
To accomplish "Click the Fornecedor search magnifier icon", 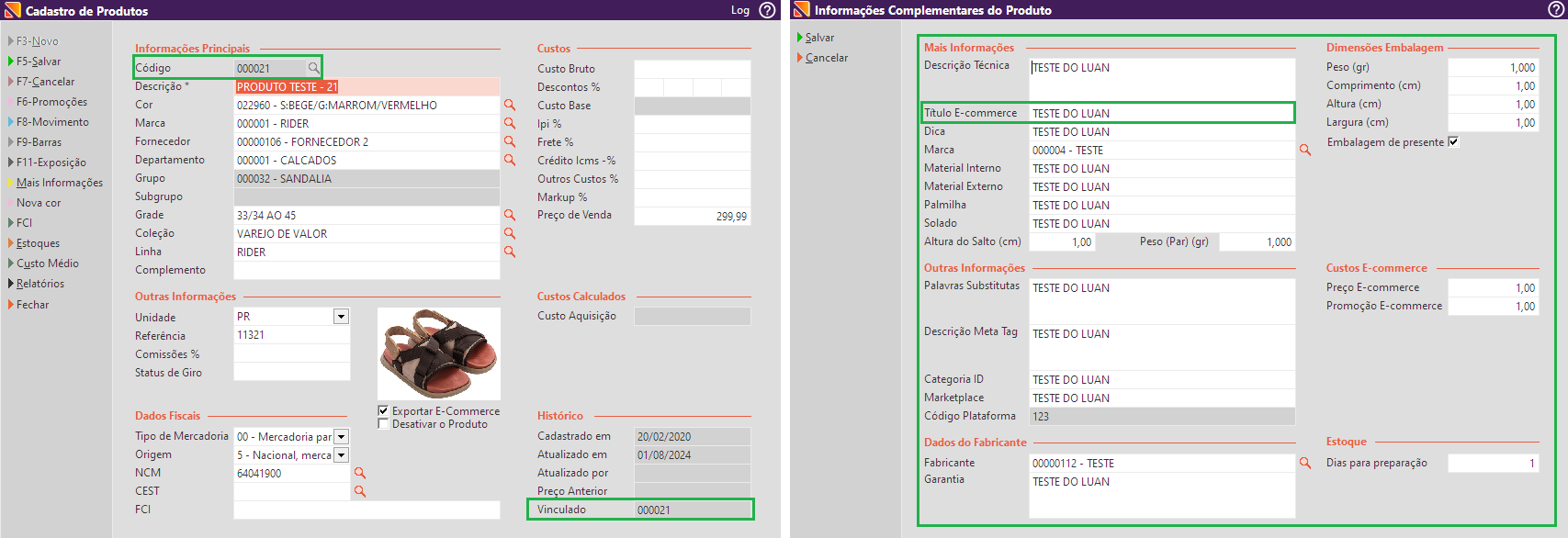I will pyautogui.click(x=510, y=141).
